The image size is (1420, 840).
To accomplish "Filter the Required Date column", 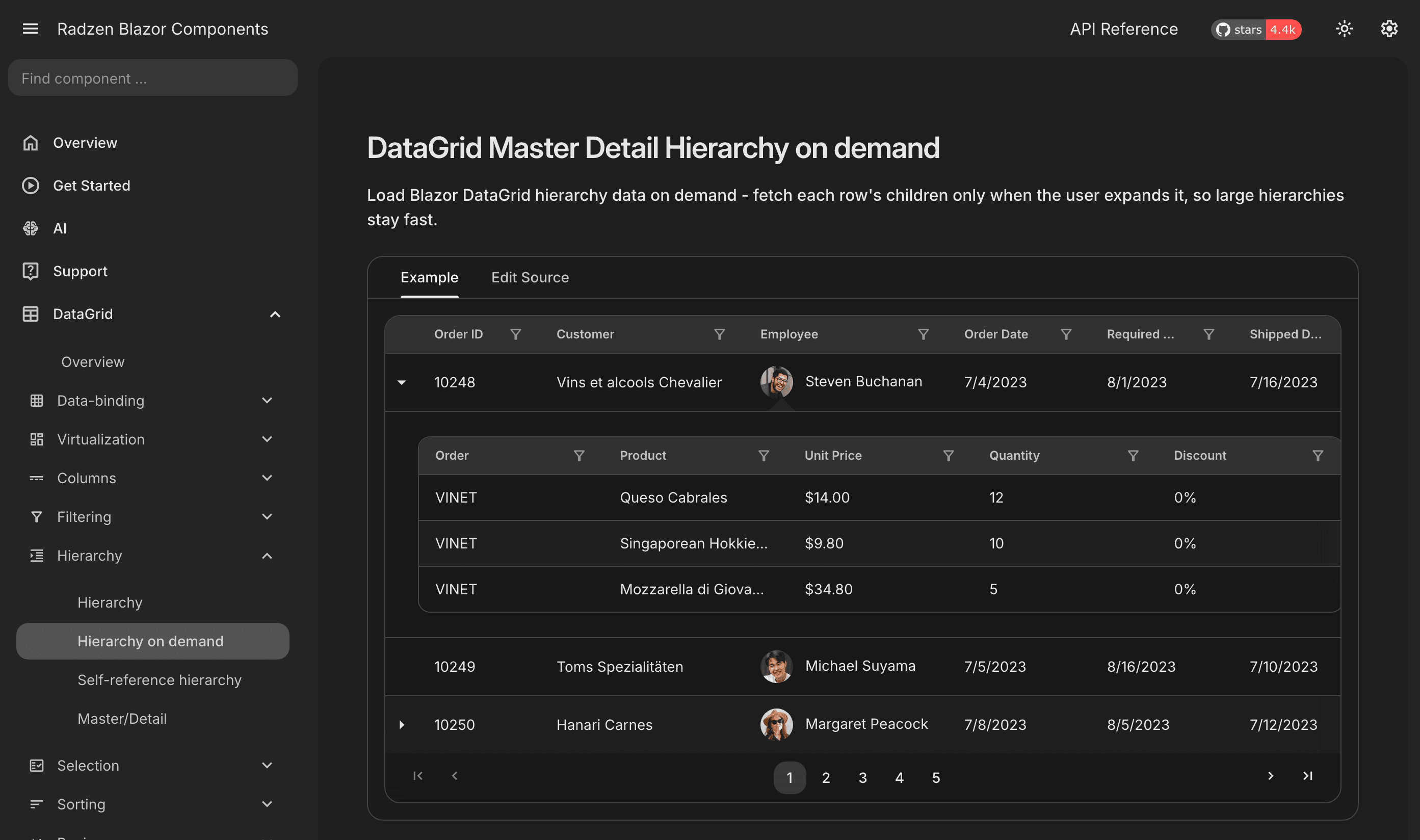I will 1208,334.
